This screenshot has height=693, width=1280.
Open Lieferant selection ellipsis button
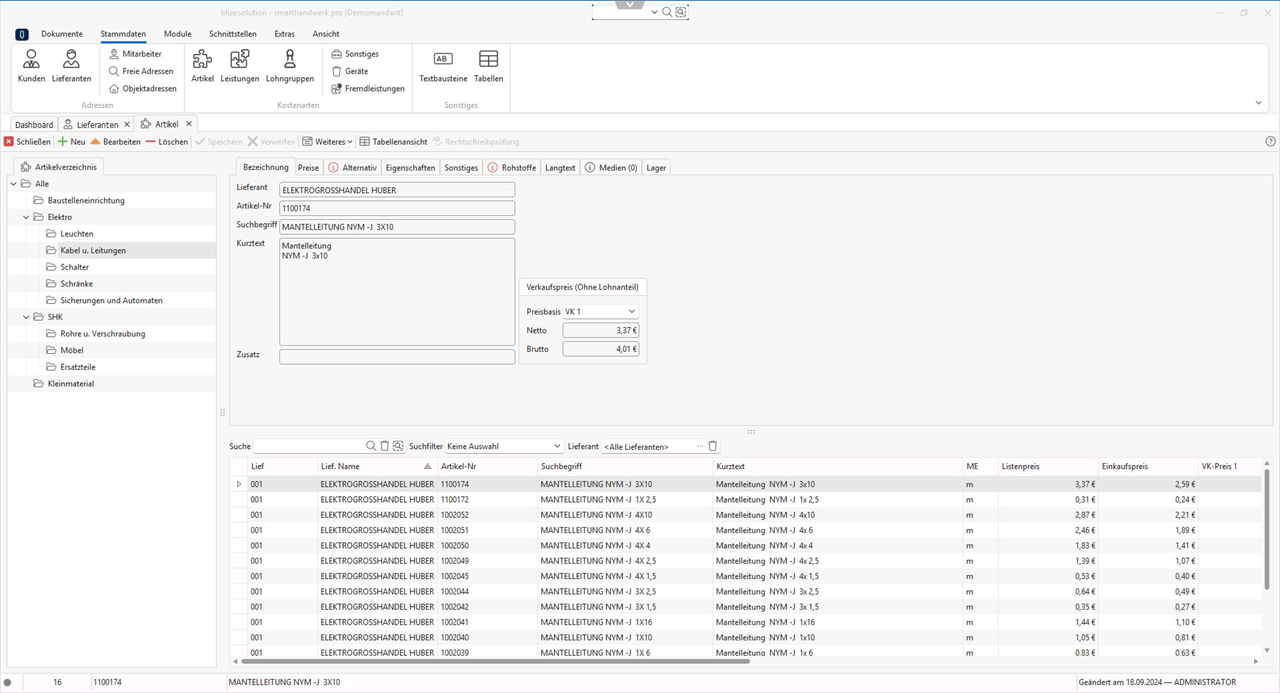coord(700,446)
